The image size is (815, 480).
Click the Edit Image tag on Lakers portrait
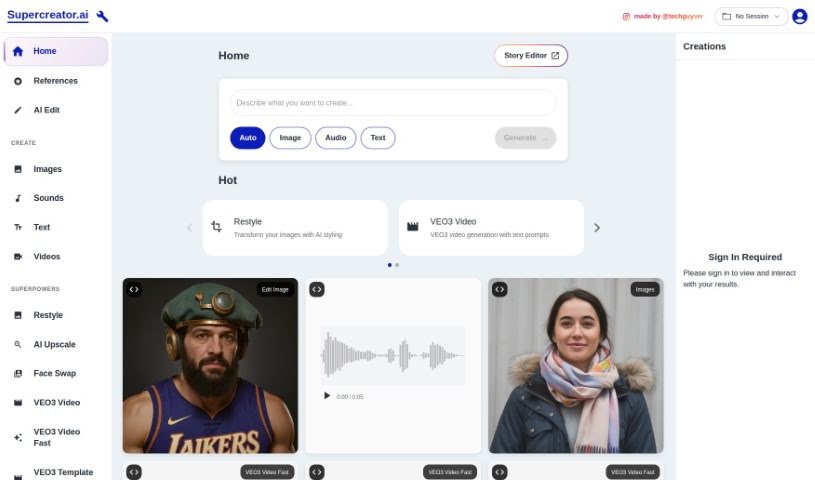275,290
